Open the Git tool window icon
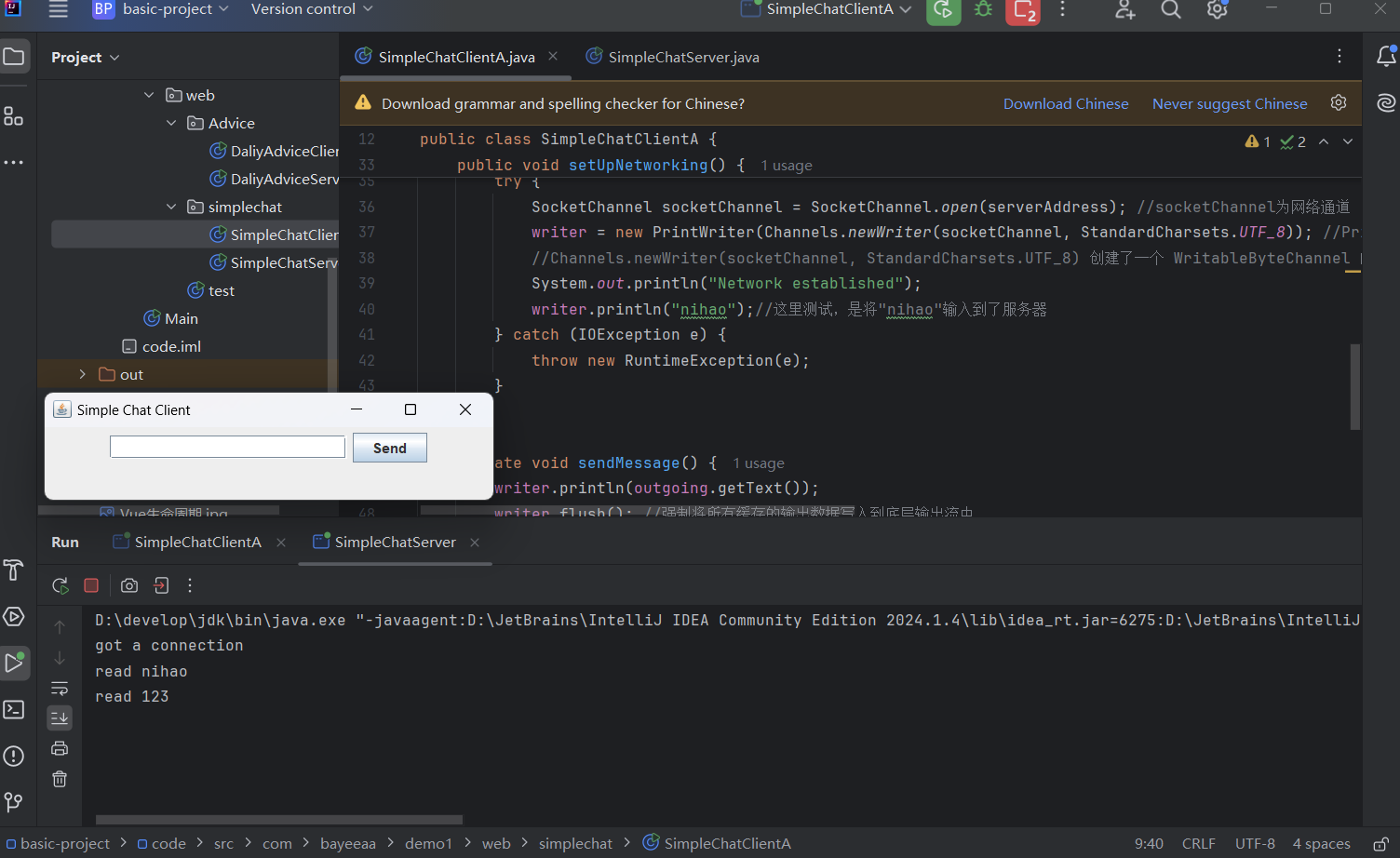Screen dimensions: 1400x858 (x=14, y=801)
